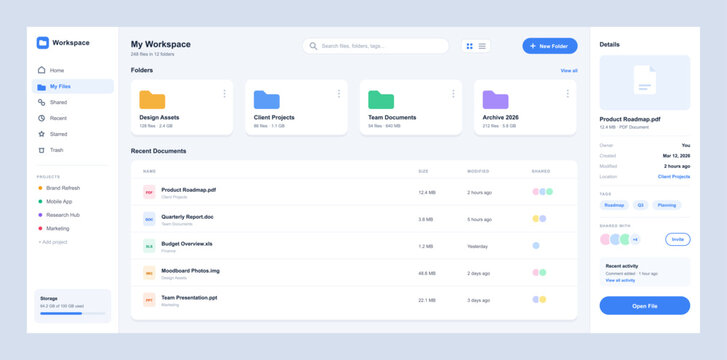Open the Team Documents green folder icon
This screenshot has width=727, height=360.
click(381, 100)
